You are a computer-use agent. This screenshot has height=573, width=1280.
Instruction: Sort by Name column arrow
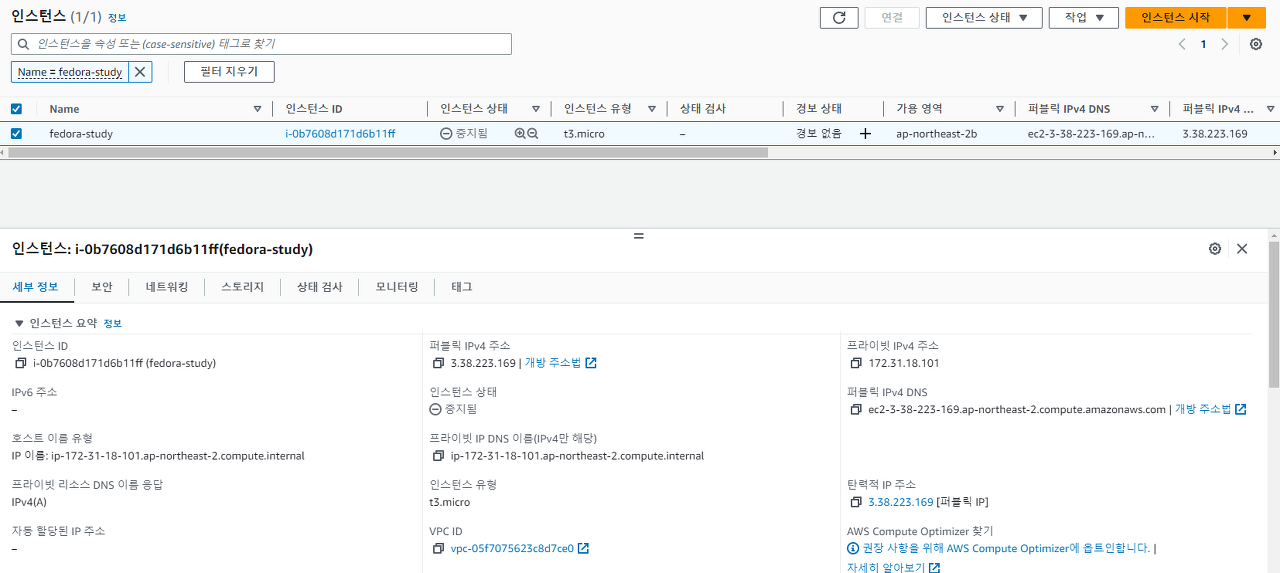click(257, 109)
